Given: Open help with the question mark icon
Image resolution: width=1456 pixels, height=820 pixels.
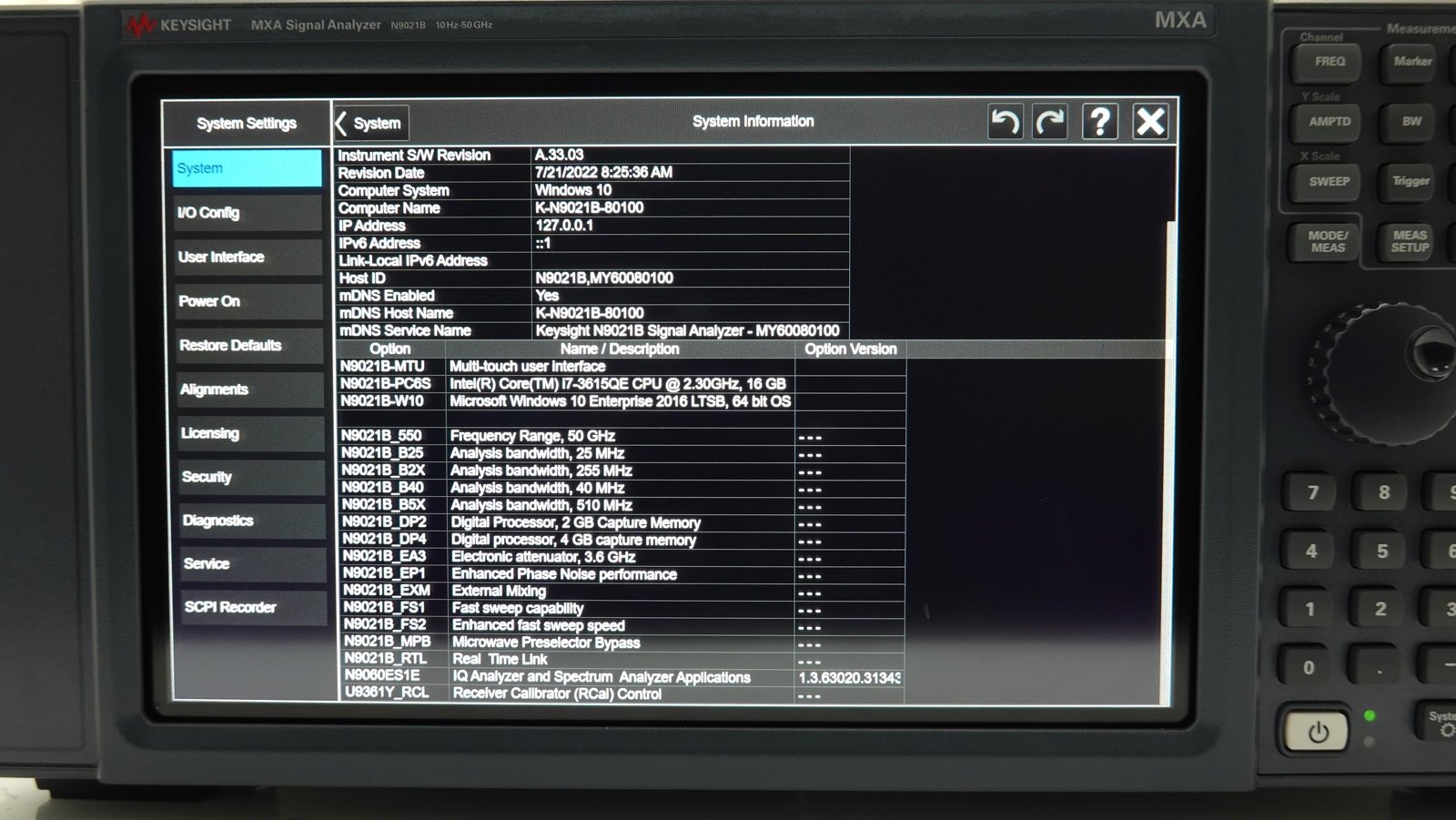Looking at the screenshot, I should pyautogui.click(x=1100, y=121).
